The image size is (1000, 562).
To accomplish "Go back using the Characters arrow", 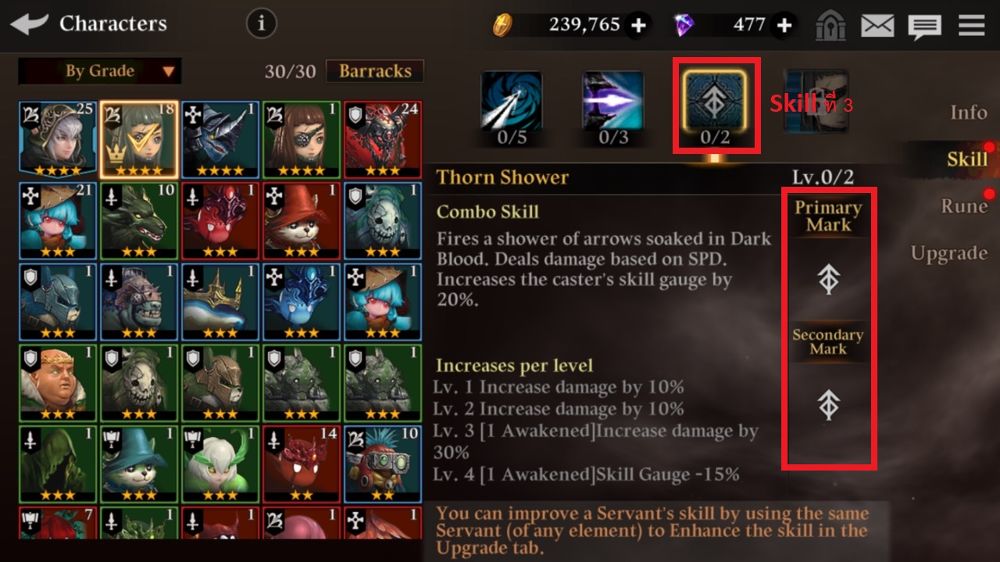I will pos(29,24).
